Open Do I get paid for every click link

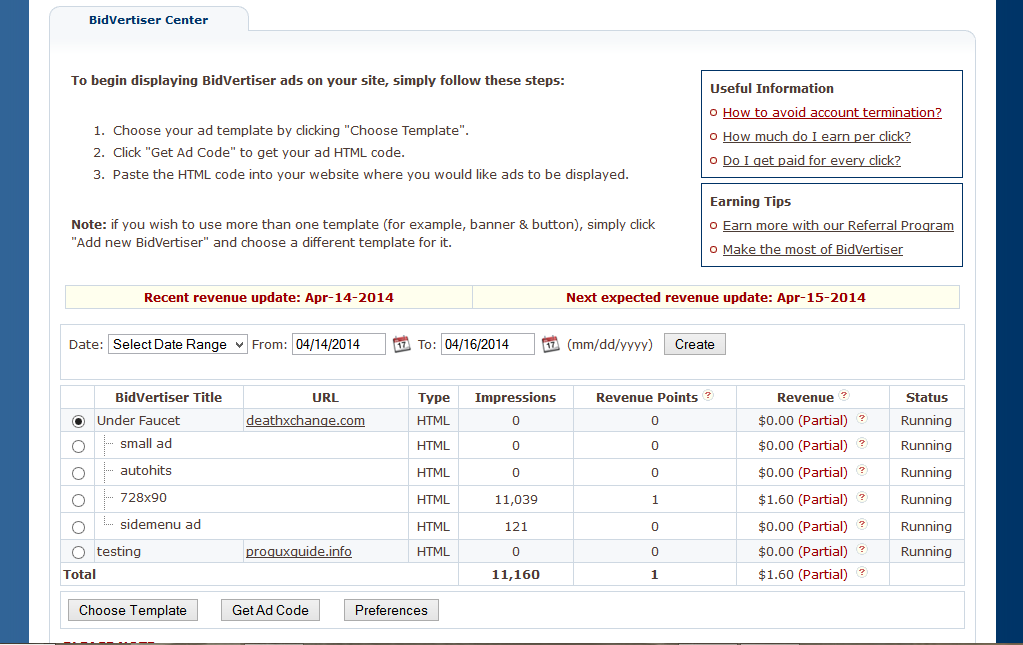click(x=812, y=160)
